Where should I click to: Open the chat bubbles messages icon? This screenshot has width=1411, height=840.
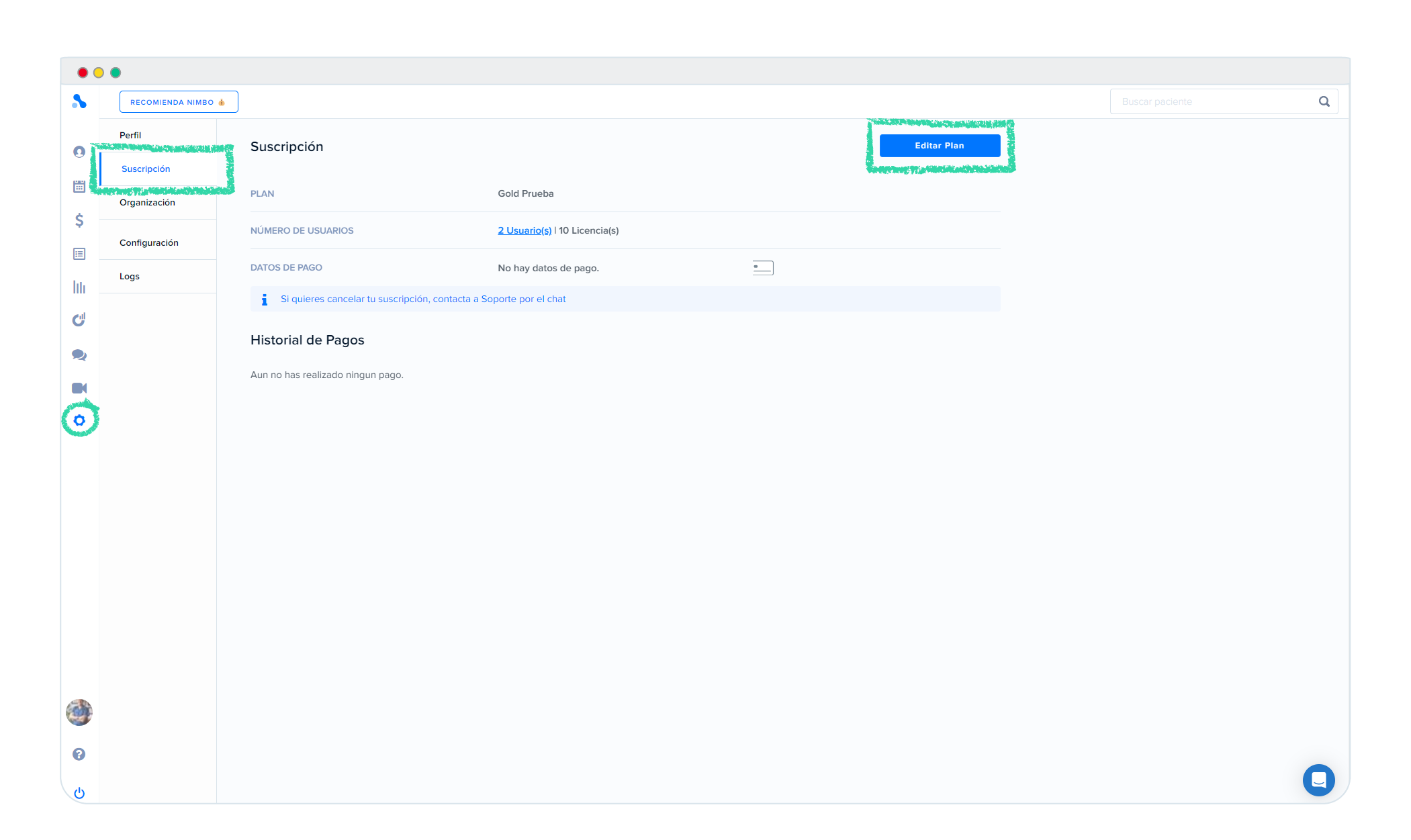click(x=79, y=355)
